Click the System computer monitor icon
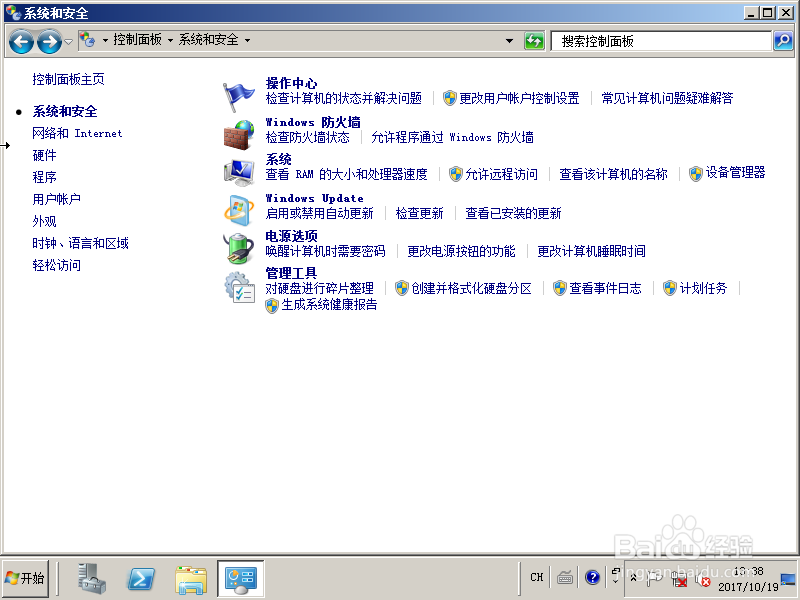The image size is (800, 600). (x=239, y=172)
